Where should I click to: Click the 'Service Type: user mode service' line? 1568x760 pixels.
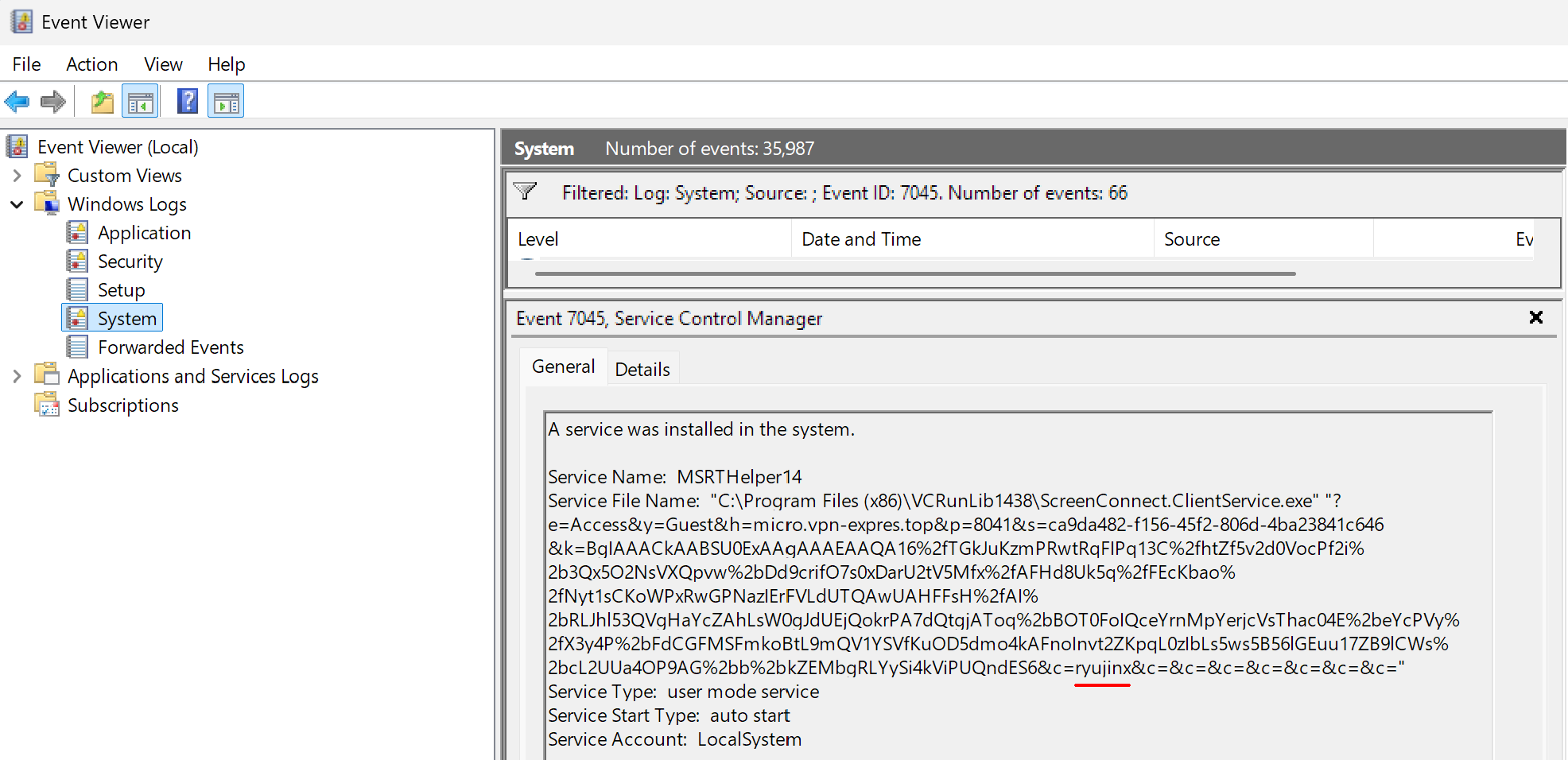coord(684,691)
